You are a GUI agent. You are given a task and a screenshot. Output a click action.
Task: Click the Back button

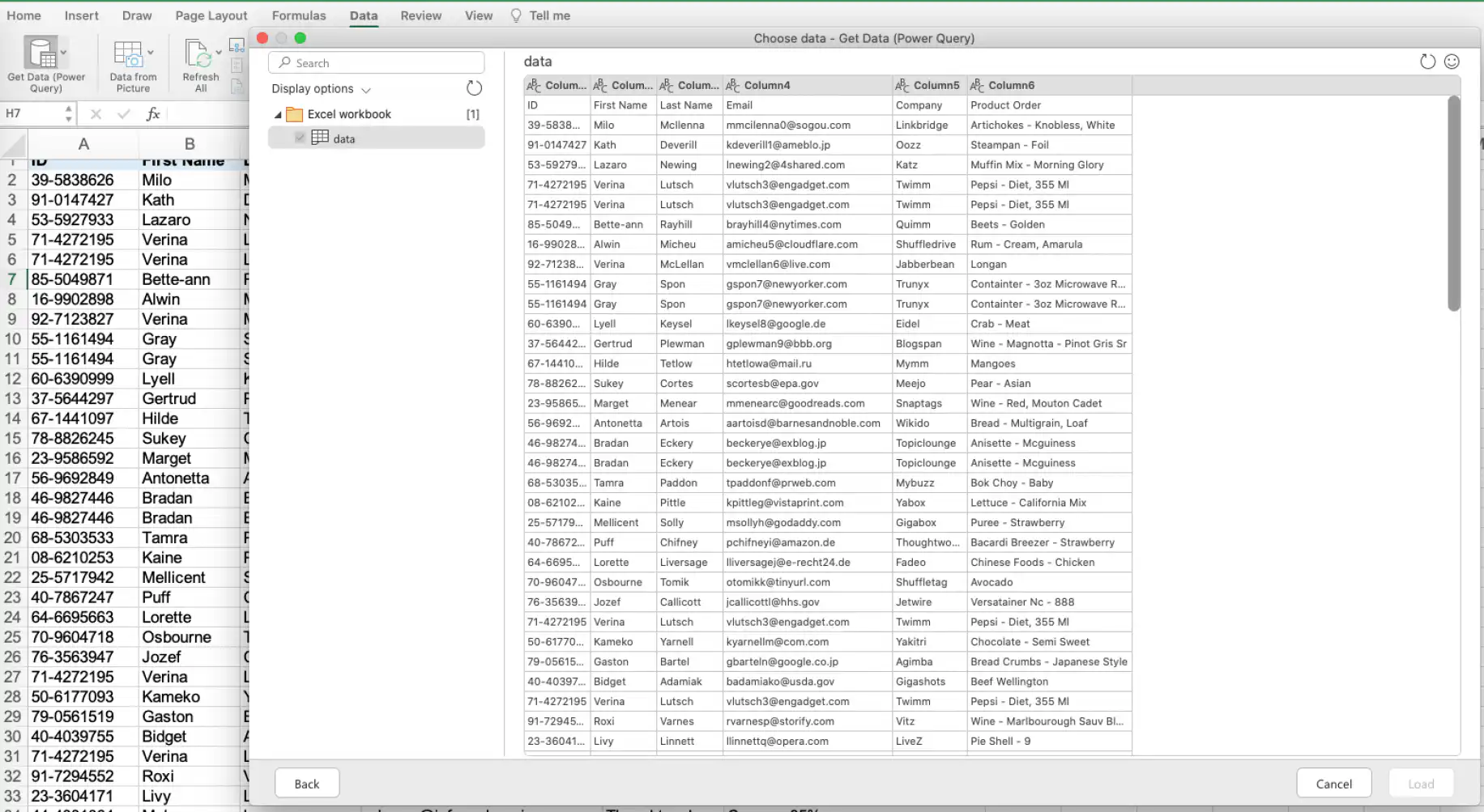coord(307,784)
